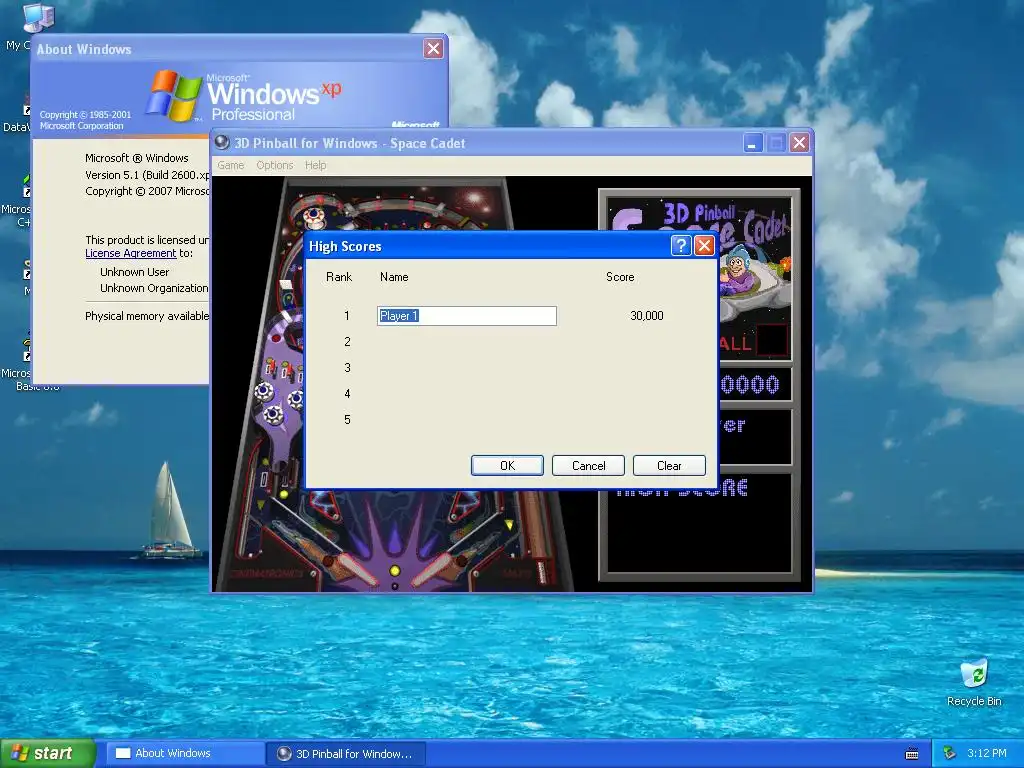This screenshot has height=768, width=1024.
Task: Clear the high scores list
Action: [x=669, y=466]
